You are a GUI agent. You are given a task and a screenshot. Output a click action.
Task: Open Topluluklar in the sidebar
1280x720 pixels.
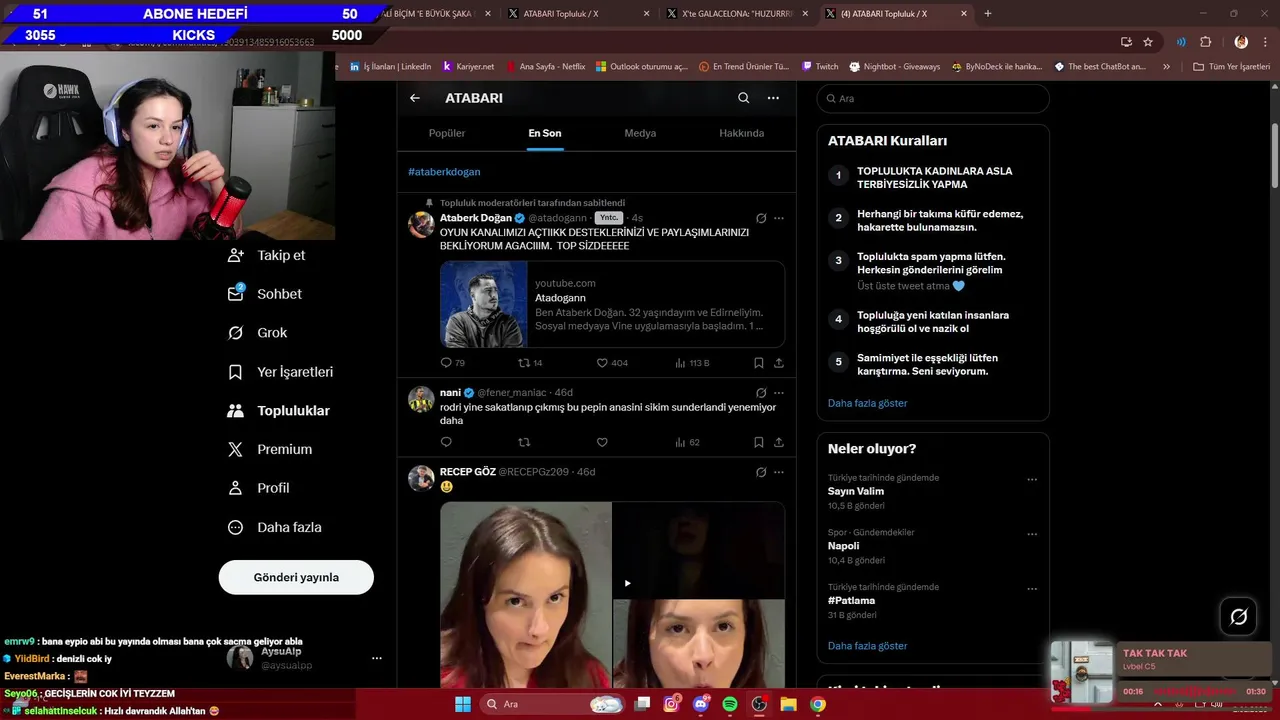tap(279, 411)
